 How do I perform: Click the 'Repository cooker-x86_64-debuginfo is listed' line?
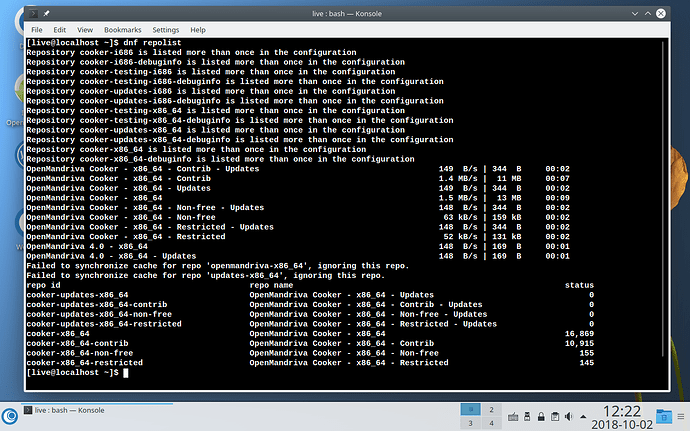(x=220, y=159)
